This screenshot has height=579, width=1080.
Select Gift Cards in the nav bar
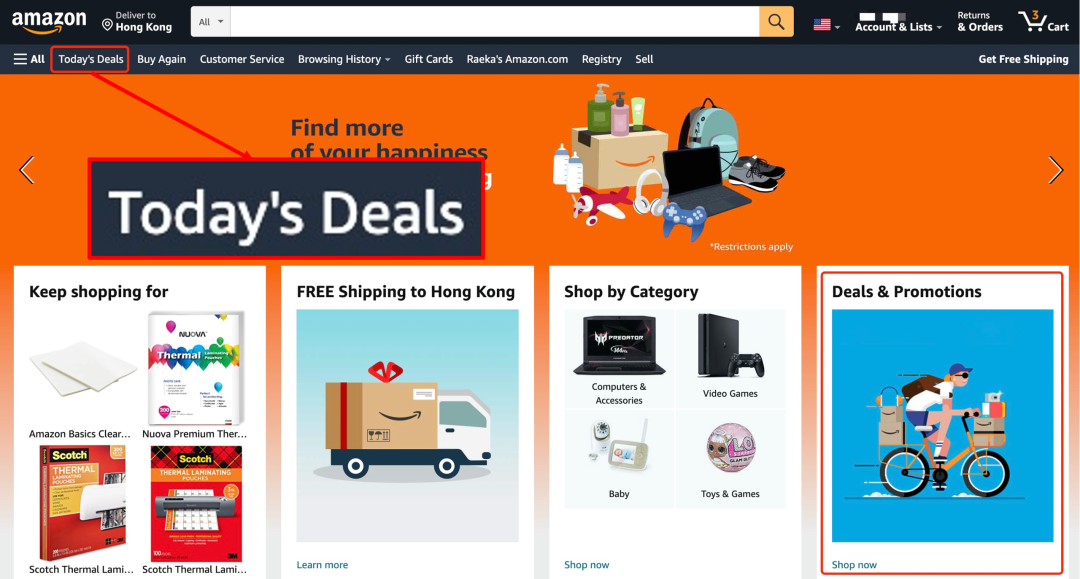click(428, 59)
